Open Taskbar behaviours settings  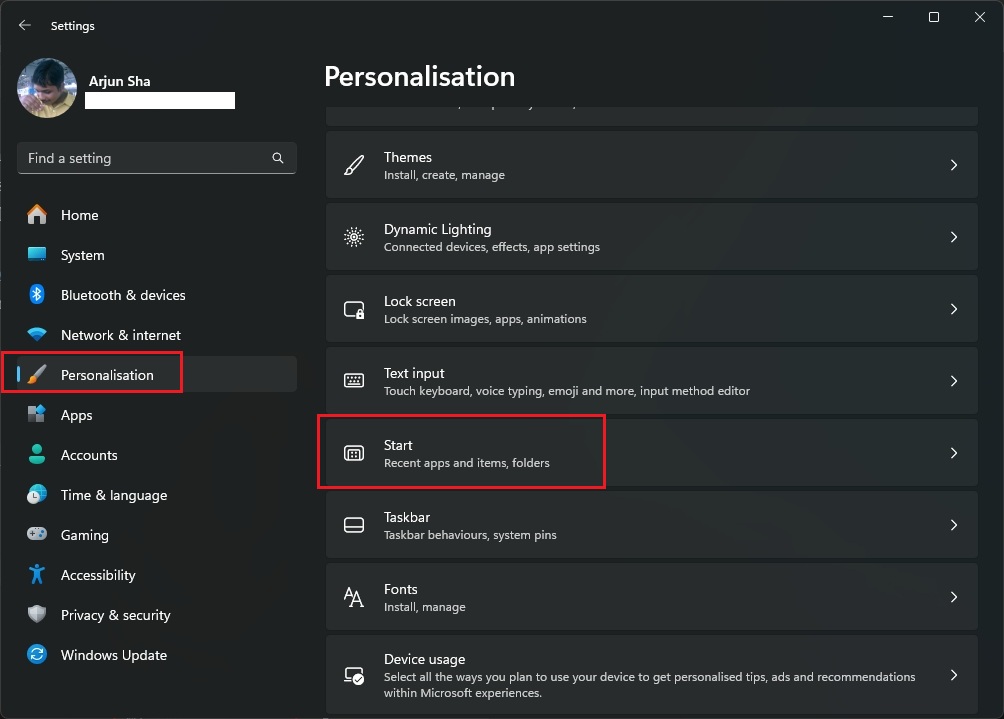pyautogui.click(x=651, y=524)
